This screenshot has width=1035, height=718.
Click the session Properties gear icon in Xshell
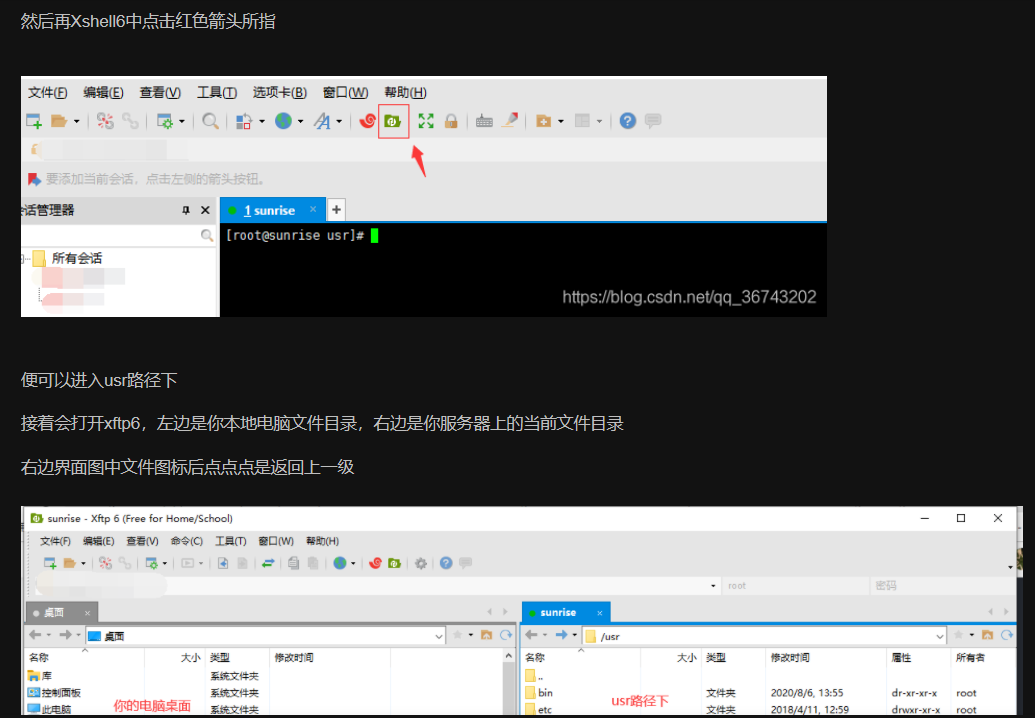[164, 121]
